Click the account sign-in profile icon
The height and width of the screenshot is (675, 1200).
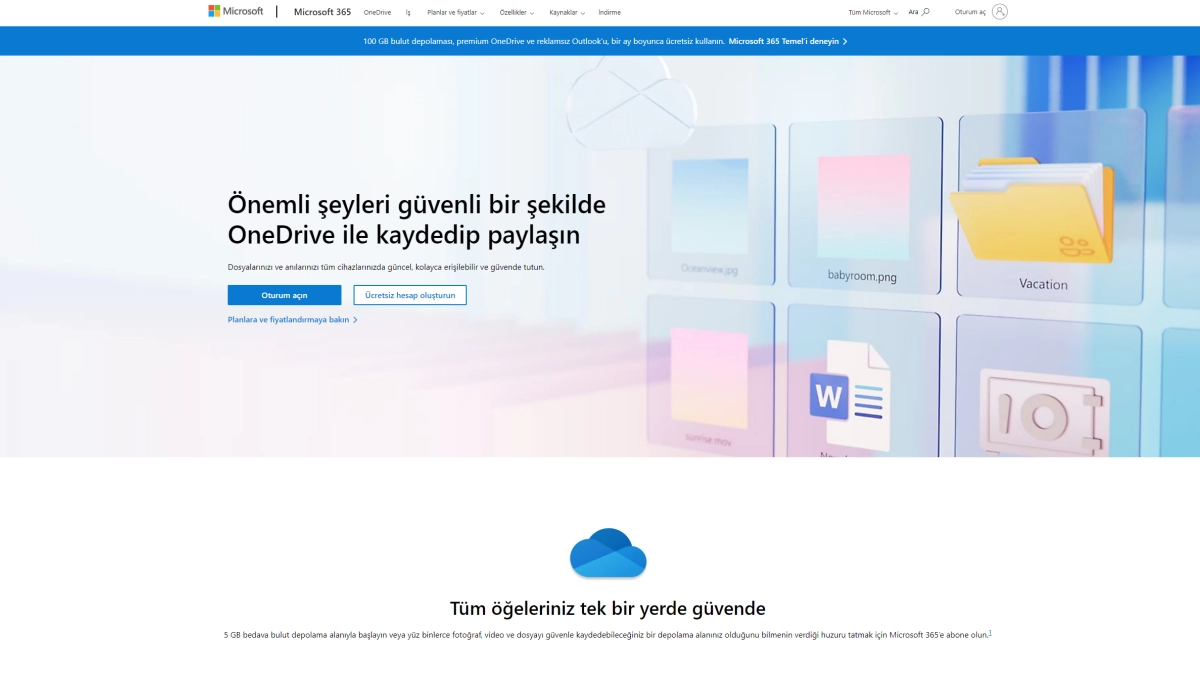click(999, 10)
